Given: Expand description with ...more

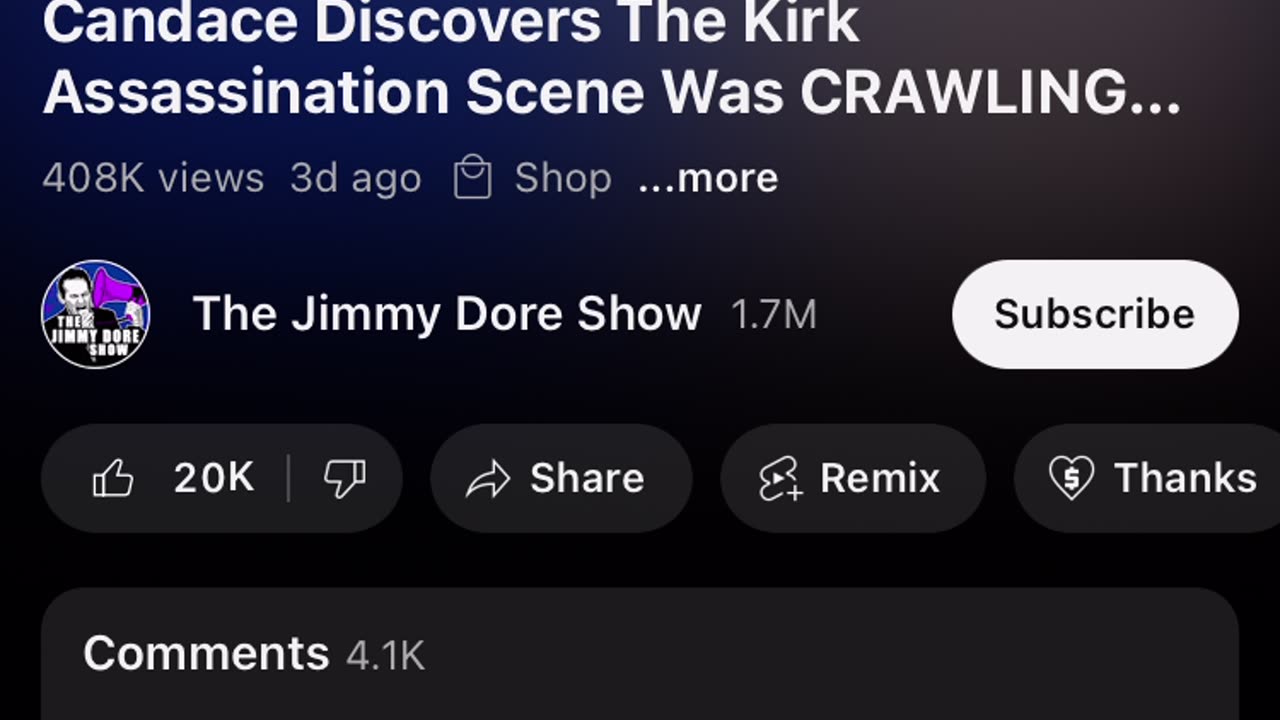Looking at the screenshot, I should [x=708, y=178].
